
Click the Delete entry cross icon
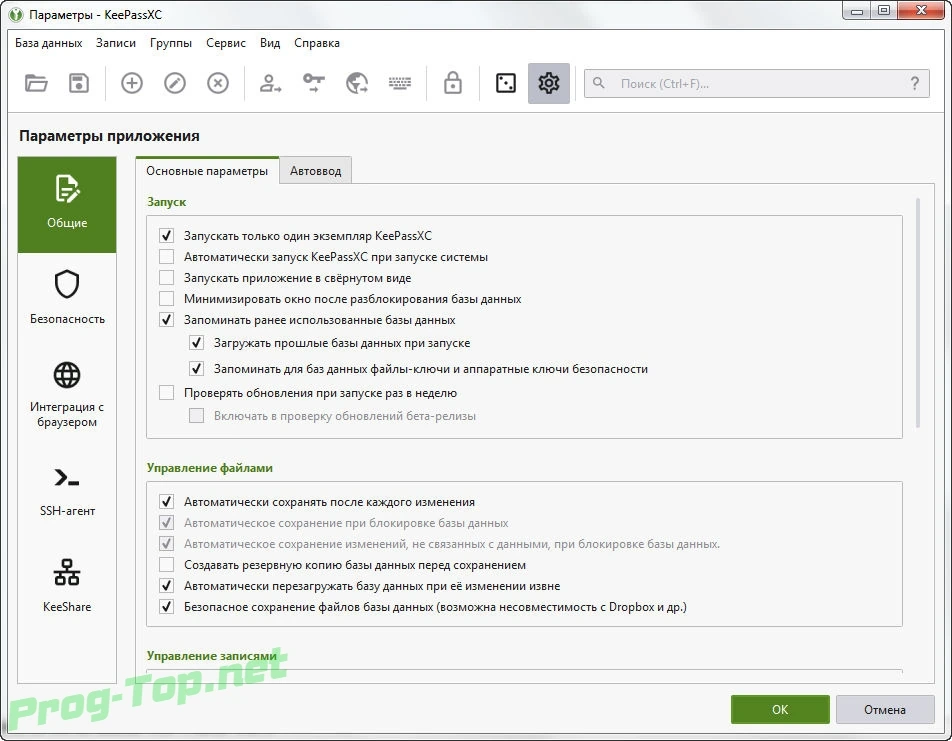click(218, 83)
